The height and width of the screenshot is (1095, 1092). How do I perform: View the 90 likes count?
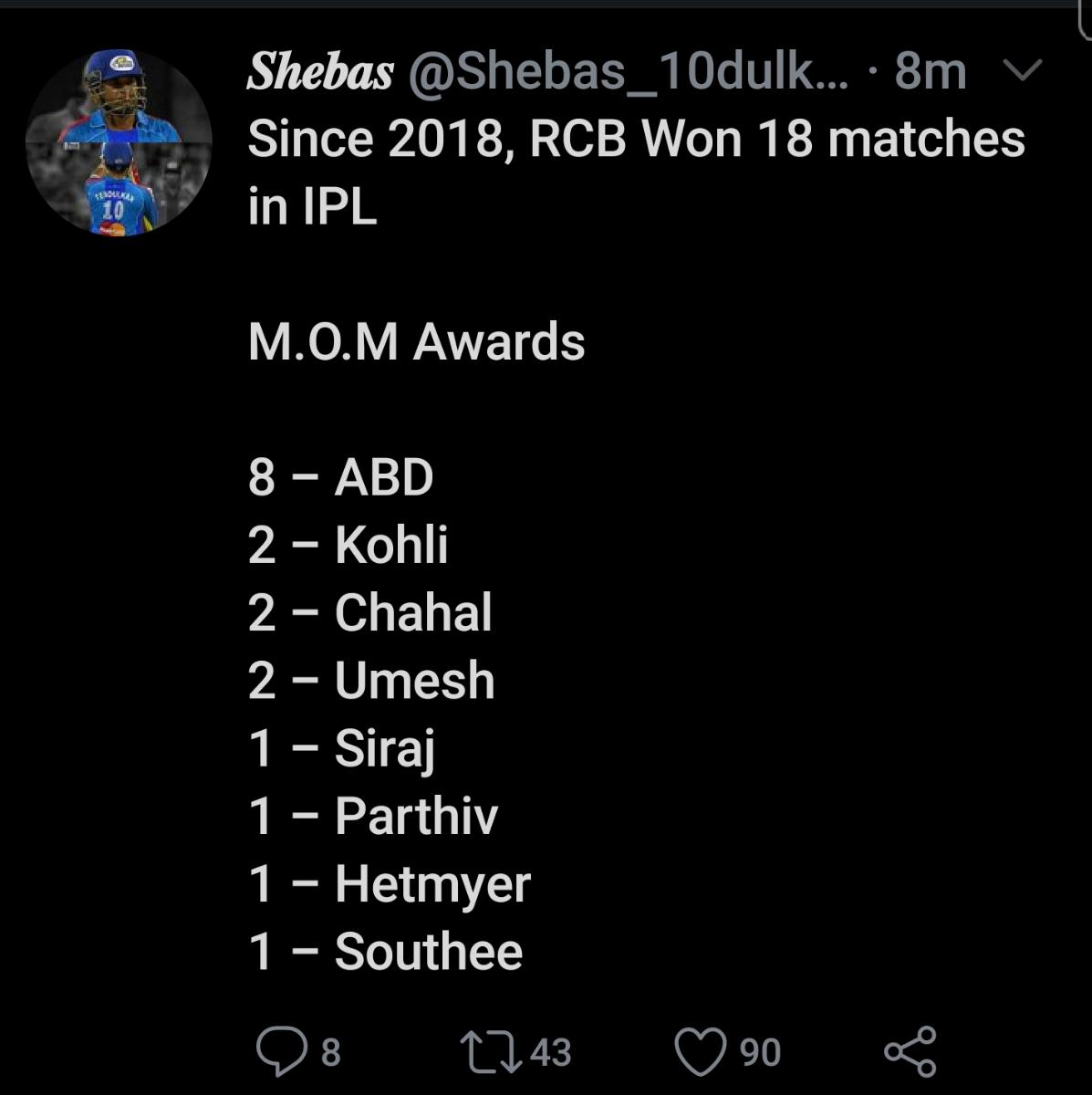tap(760, 1052)
